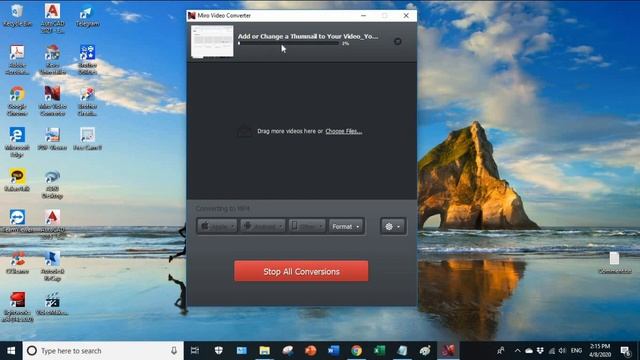
Task: Select the CCleaner desktop icon
Action: click(17, 262)
